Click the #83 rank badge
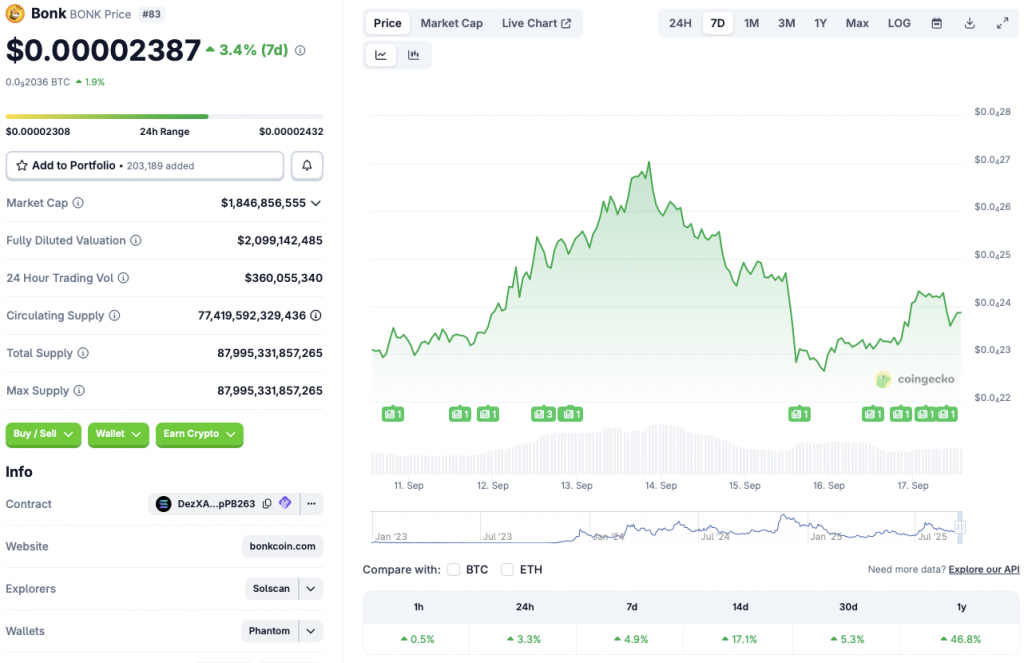1024x663 pixels. pos(152,14)
